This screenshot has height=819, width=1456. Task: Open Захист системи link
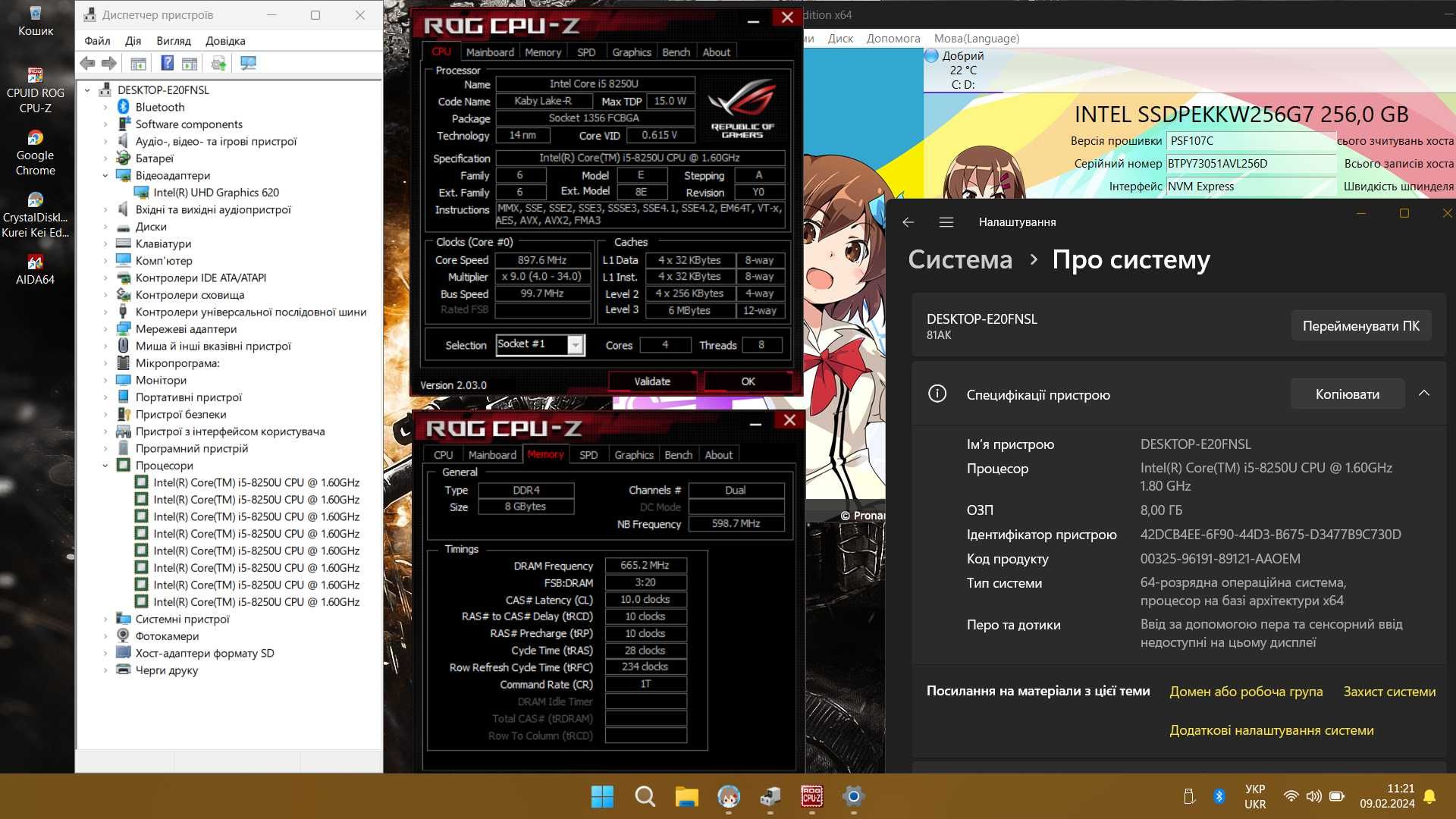coord(1389,692)
